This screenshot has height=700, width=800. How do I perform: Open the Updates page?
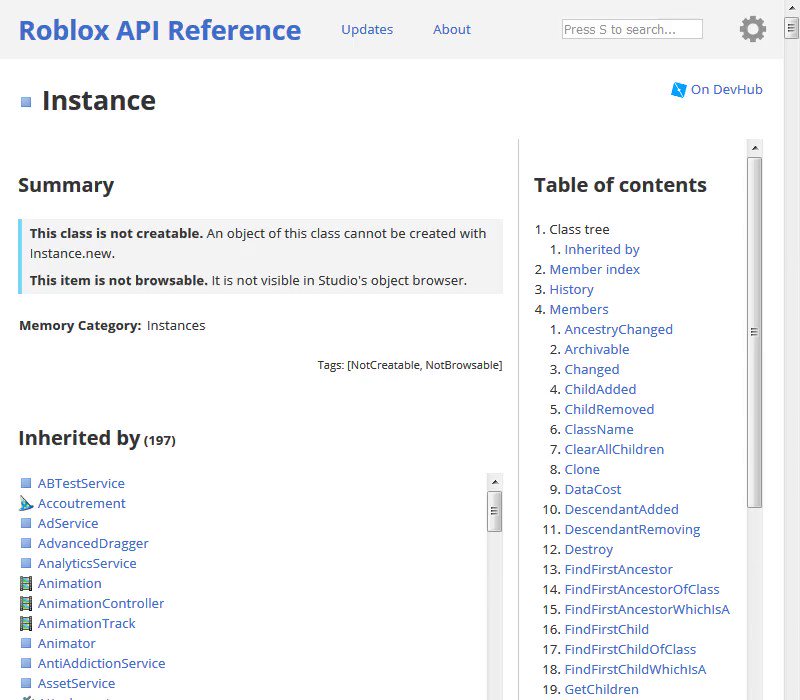pos(367,30)
